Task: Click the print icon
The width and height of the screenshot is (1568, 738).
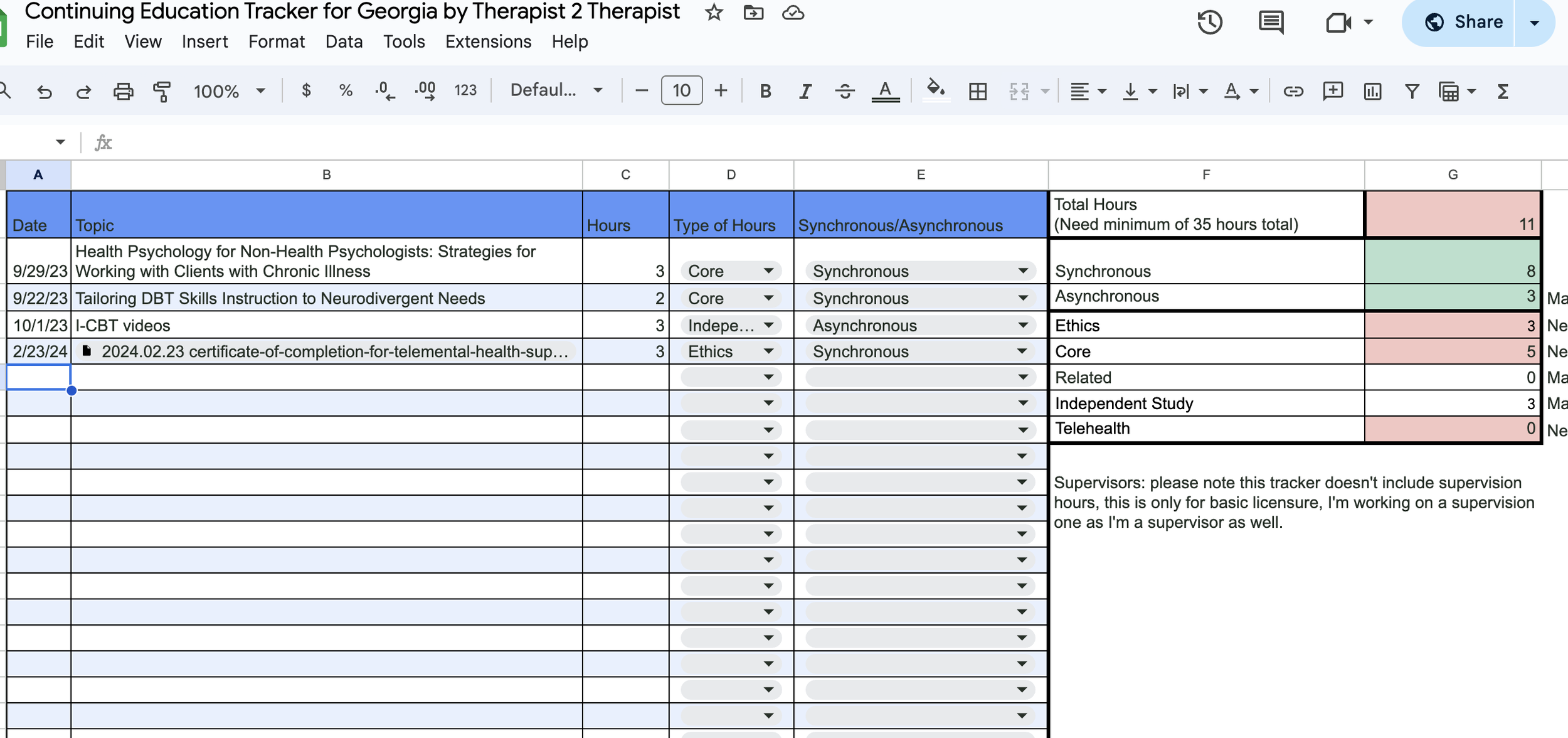Action: (123, 91)
